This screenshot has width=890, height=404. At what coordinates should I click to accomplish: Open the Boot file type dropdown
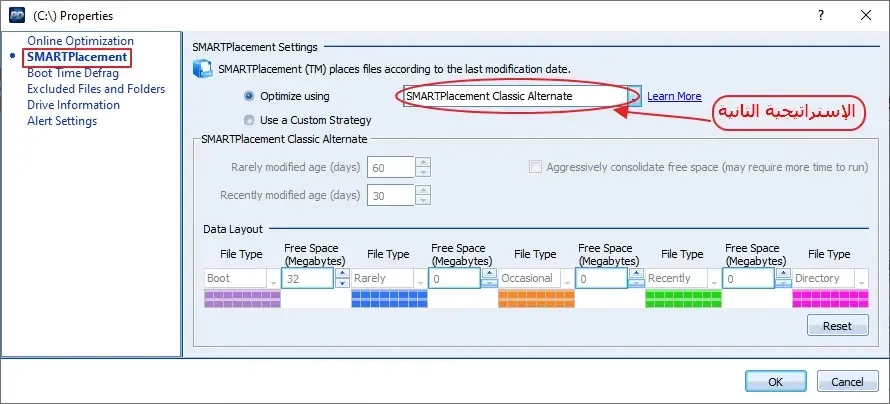[274, 279]
